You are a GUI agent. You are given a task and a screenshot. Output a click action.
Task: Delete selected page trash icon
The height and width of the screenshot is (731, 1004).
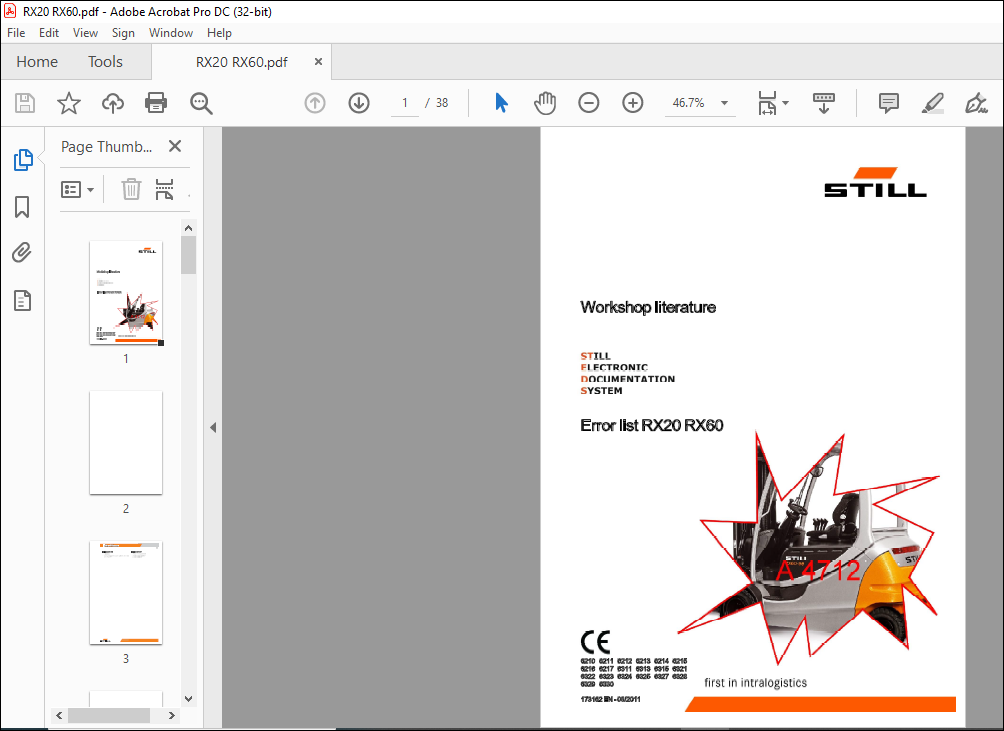point(131,189)
